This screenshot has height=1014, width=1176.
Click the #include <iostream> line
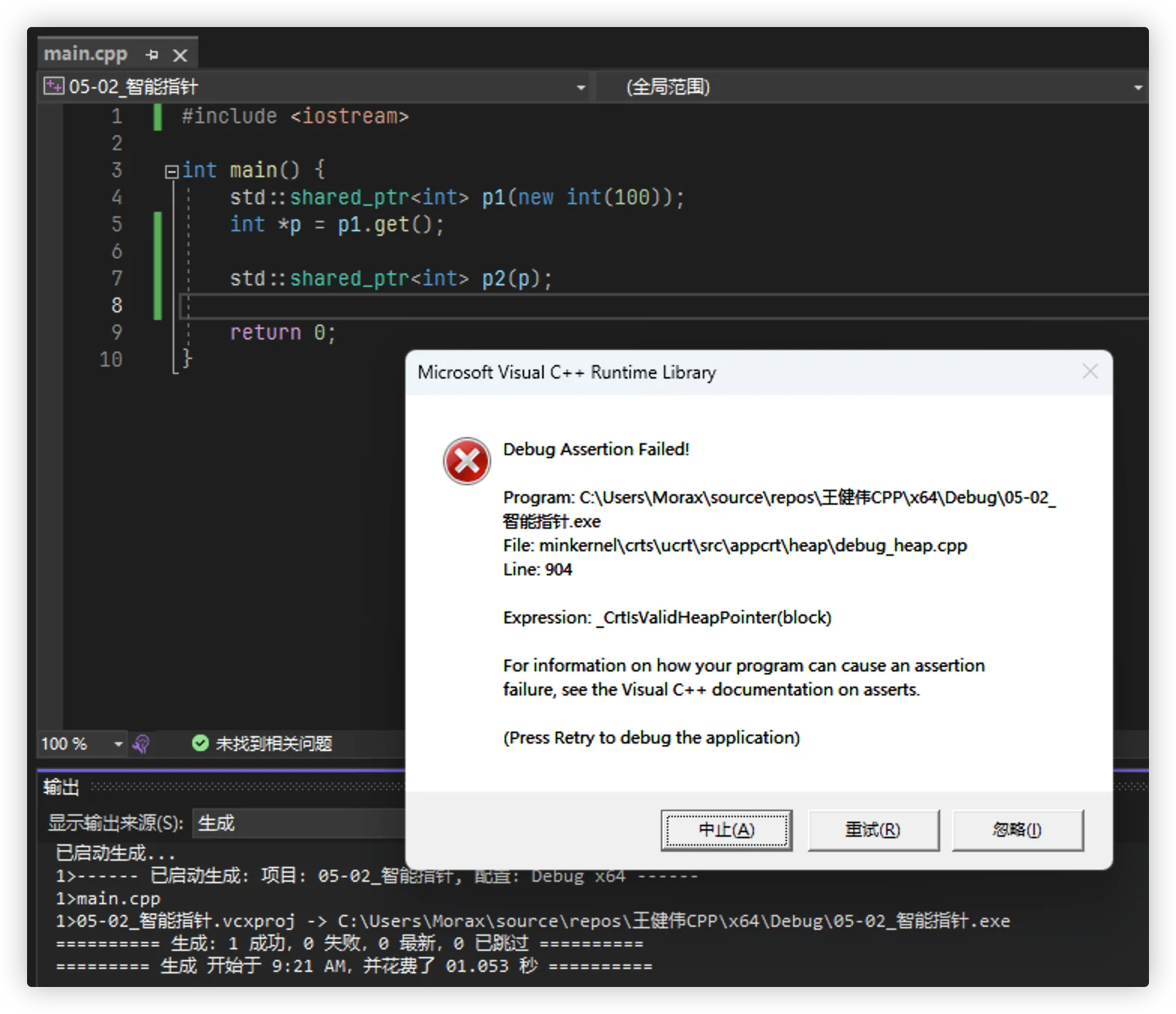coord(295,116)
